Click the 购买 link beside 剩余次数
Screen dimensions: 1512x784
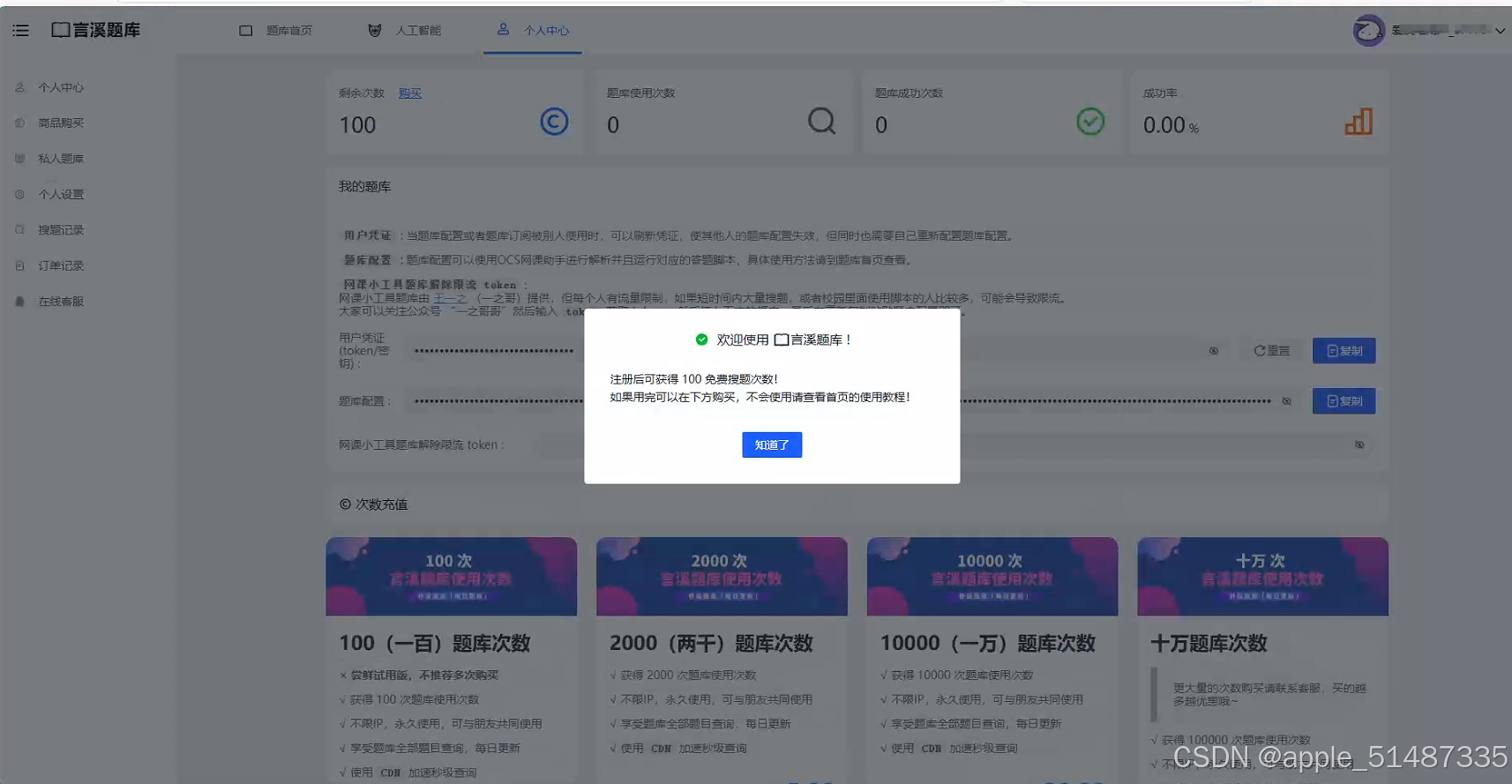click(x=409, y=93)
